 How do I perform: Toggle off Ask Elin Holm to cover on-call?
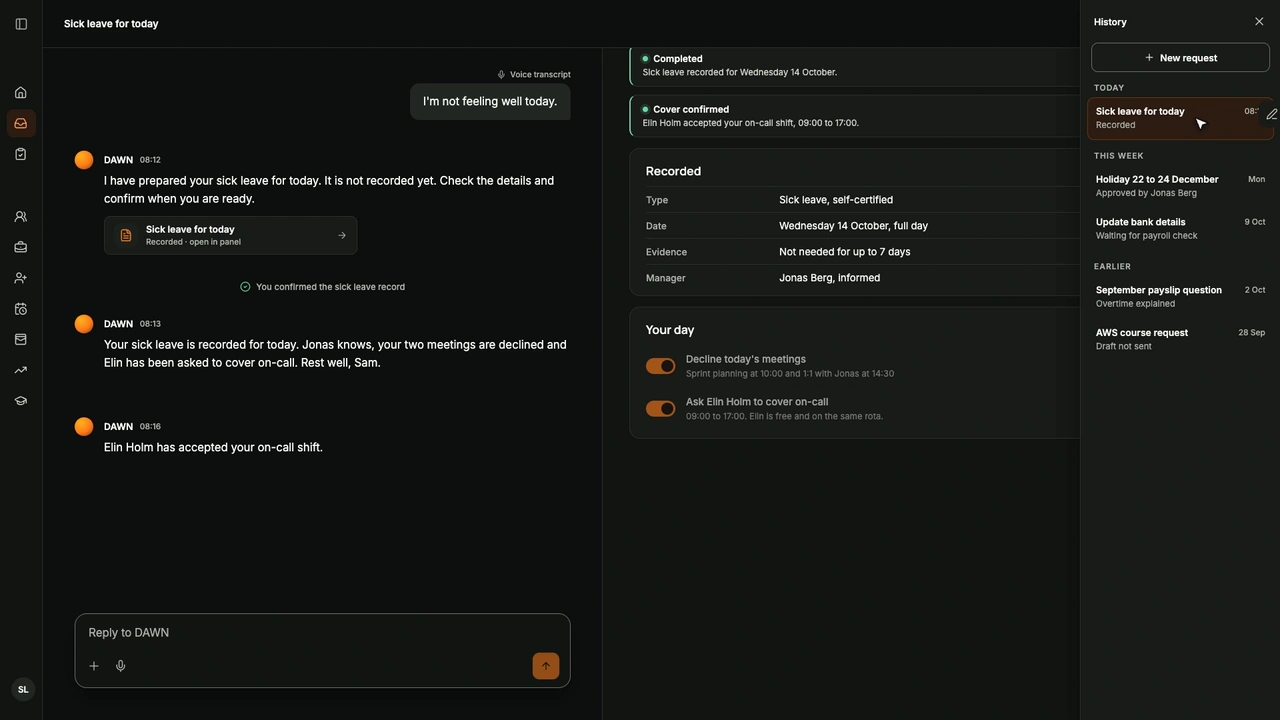coord(660,409)
